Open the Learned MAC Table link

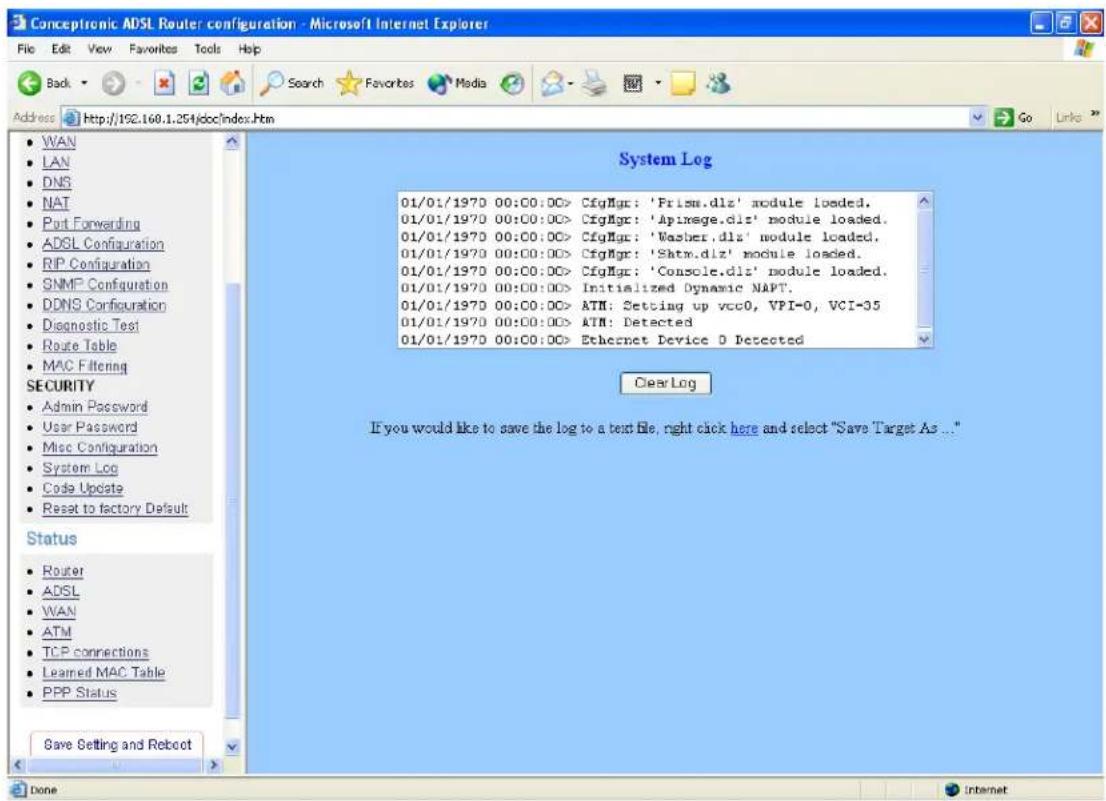[104, 673]
